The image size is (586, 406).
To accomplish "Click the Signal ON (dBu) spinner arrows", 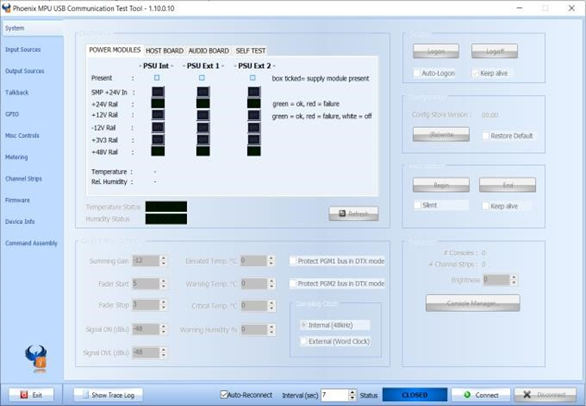I will 163,329.
